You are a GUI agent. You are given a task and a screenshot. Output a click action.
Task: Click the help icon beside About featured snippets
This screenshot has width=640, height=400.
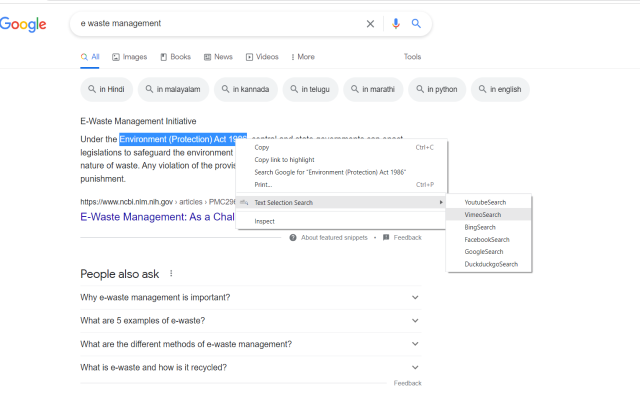293,238
